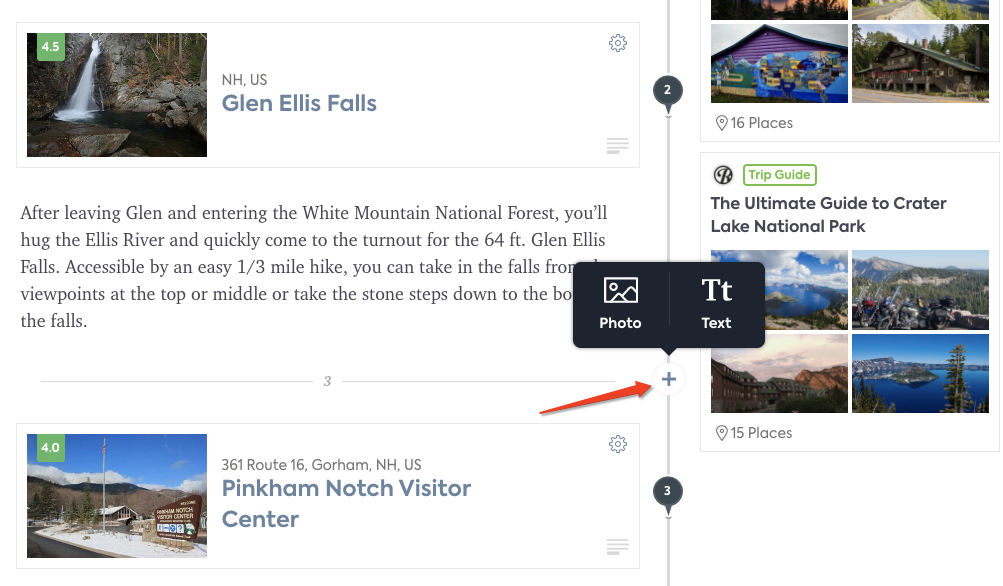Select timeline marker number 3
The width and height of the screenshot is (1003, 586).
pos(668,492)
